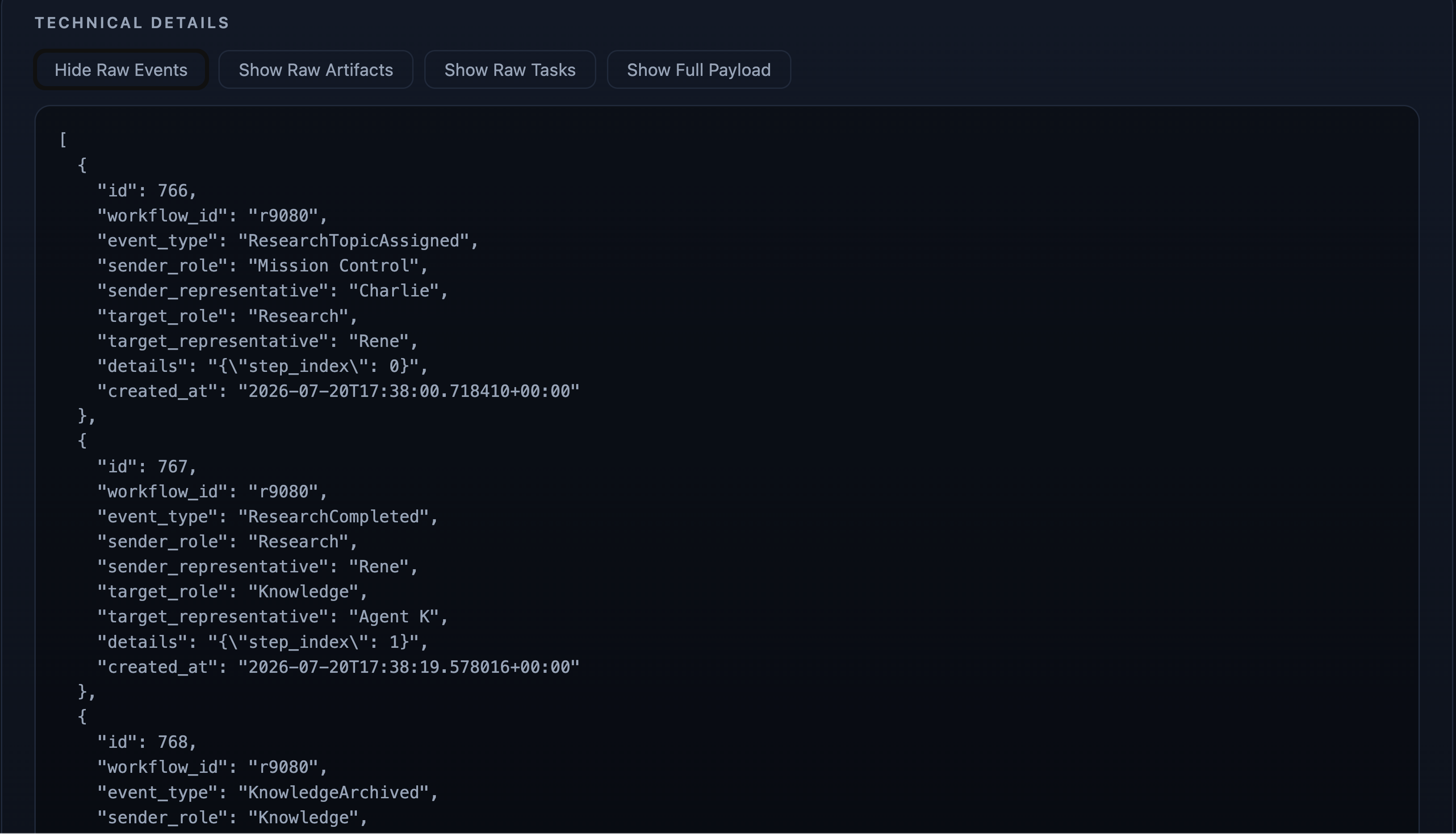
Task: Click the Agent K target representative
Action: tap(393, 617)
